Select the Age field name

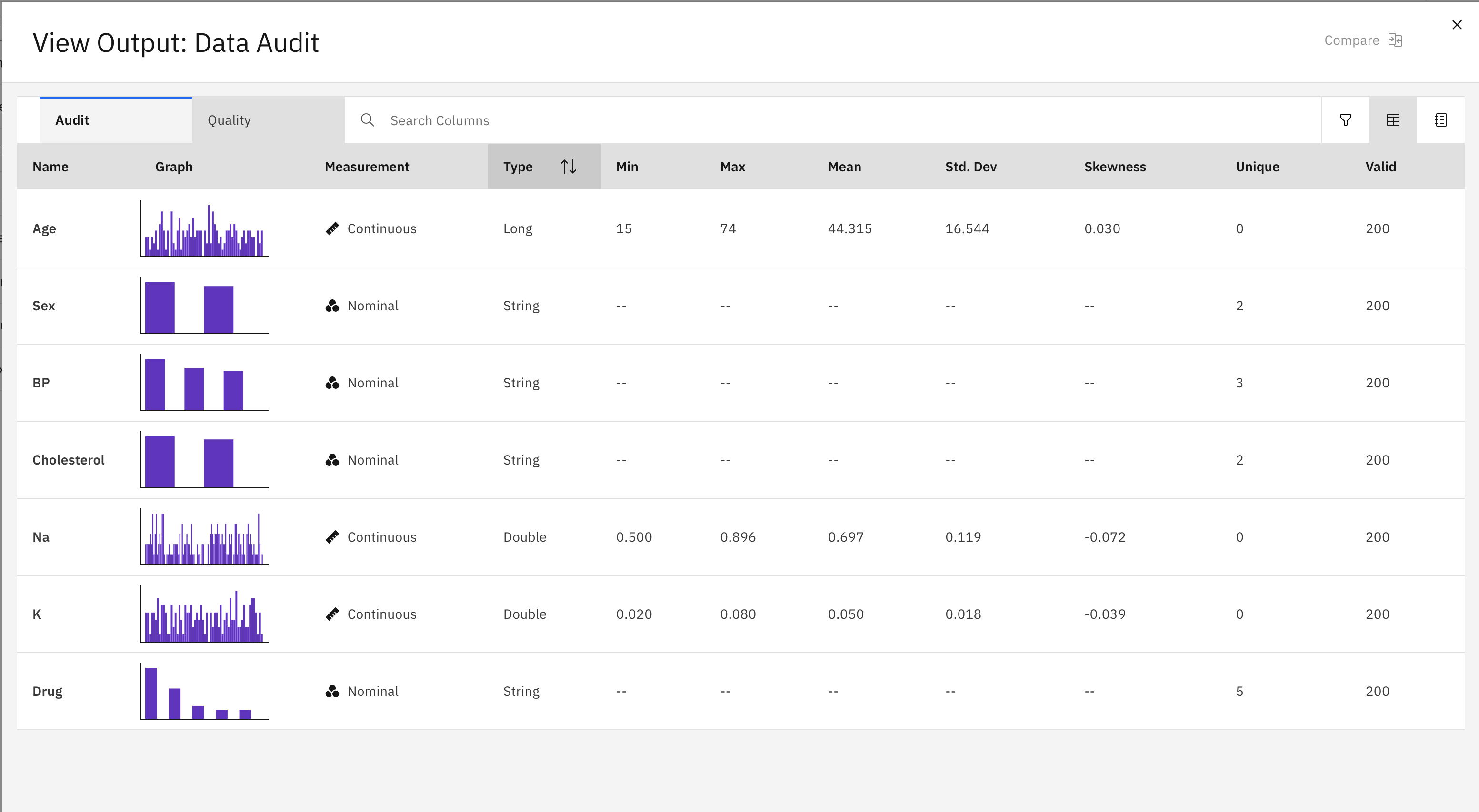click(44, 228)
